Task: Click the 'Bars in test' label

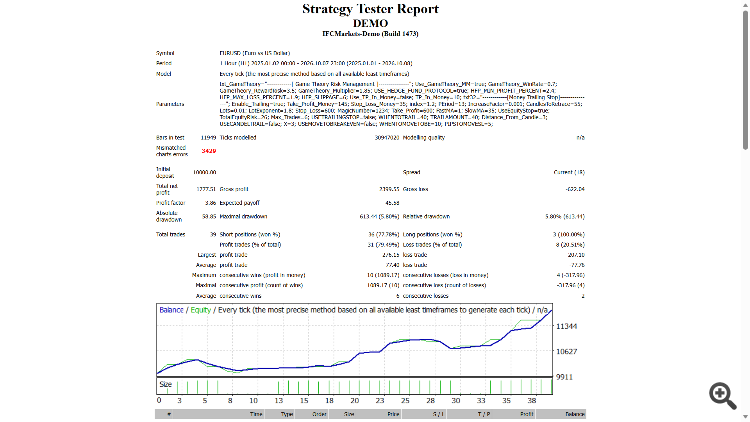Action: 170,137
